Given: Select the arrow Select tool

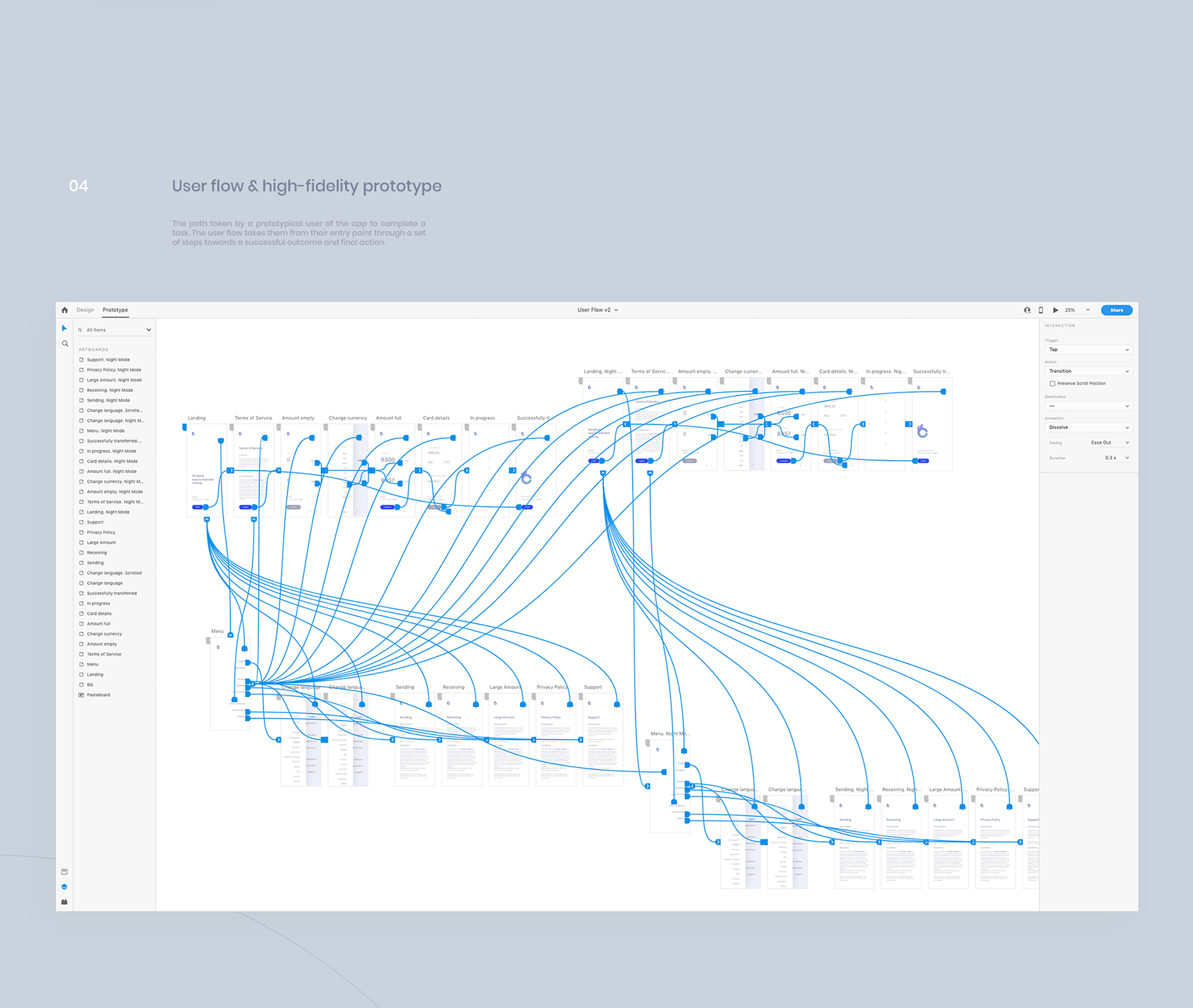Looking at the screenshot, I should 65,329.
